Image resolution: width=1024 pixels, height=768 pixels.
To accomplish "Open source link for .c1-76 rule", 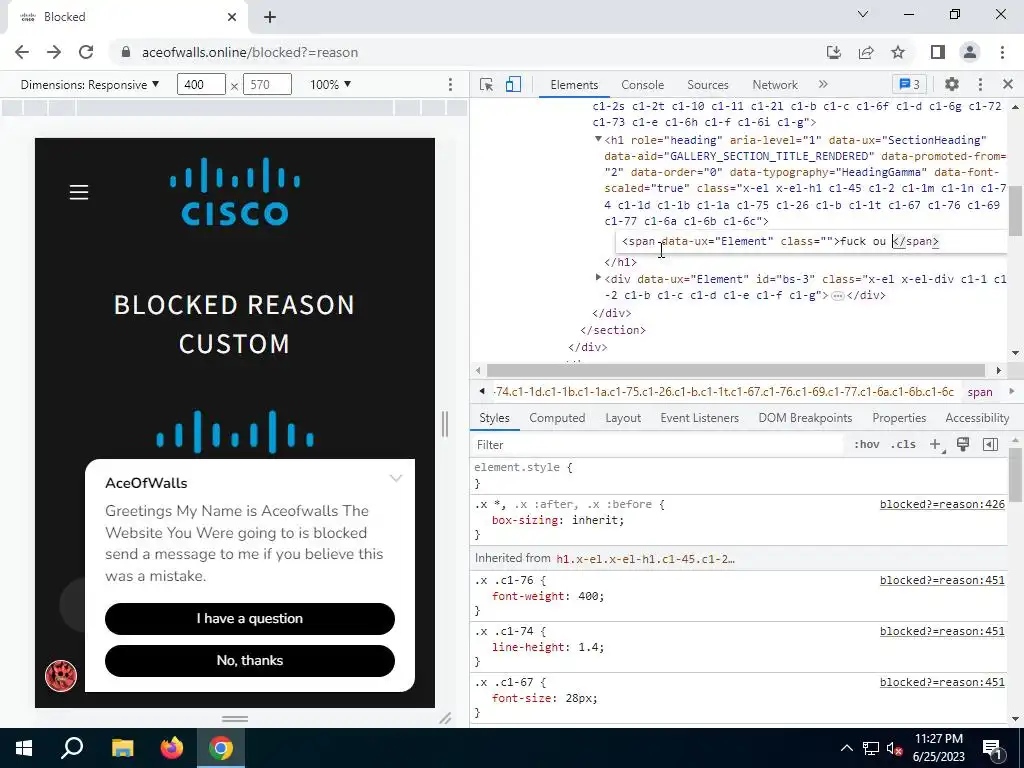I will pyautogui.click(x=942, y=580).
